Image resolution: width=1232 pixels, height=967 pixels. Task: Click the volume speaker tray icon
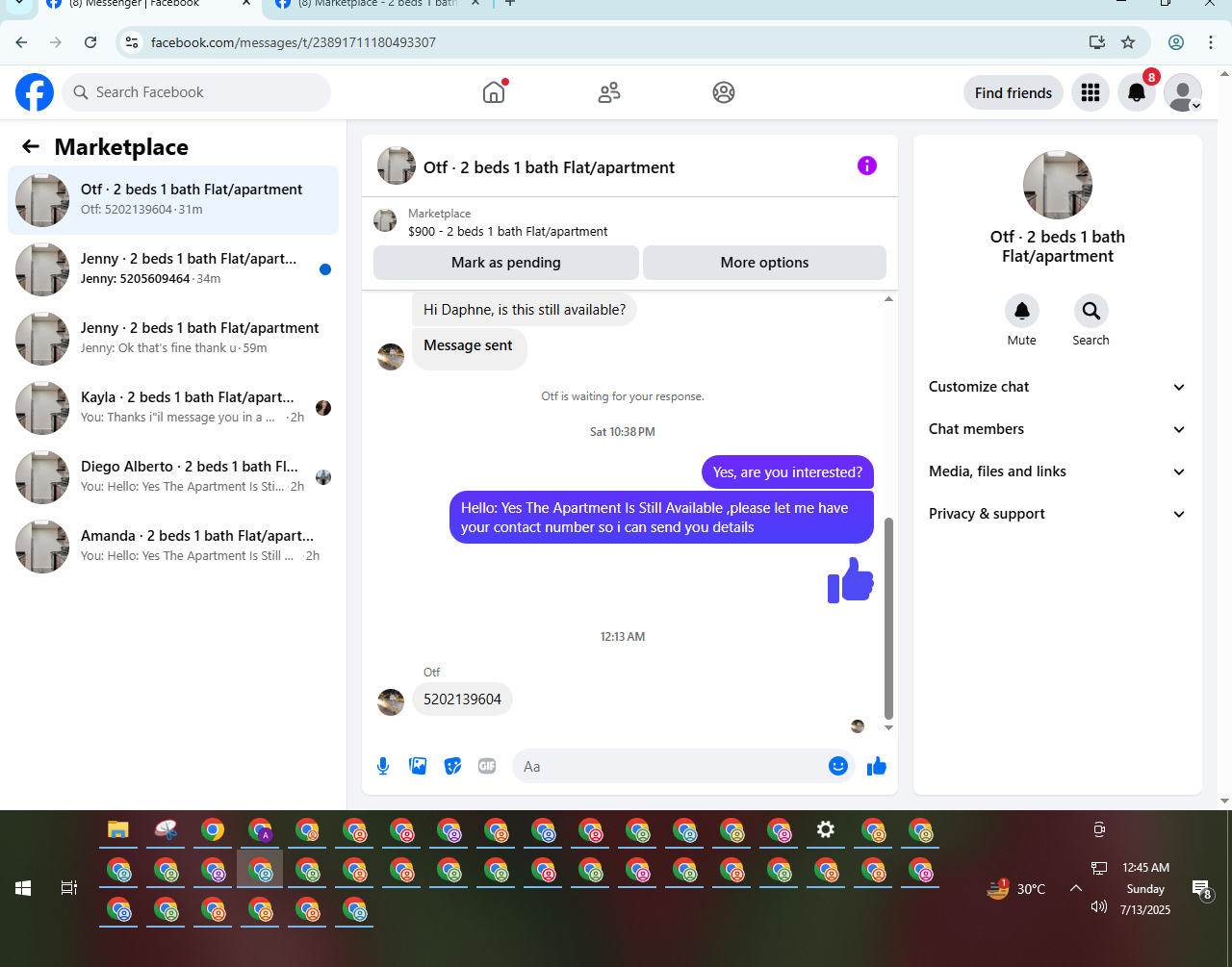[1099, 906]
